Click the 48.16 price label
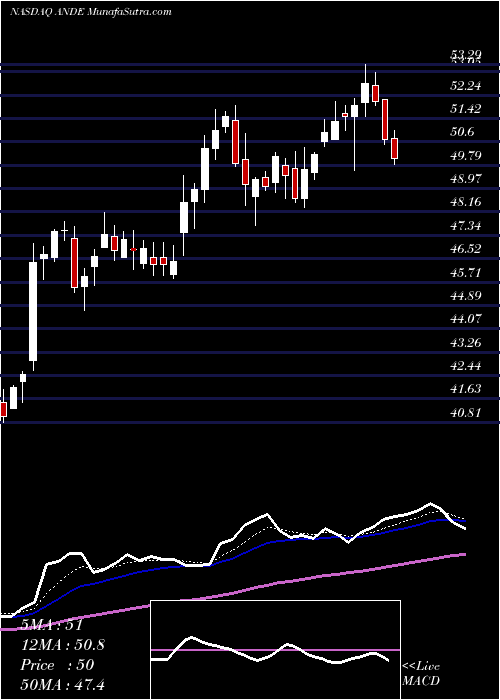The image size is (500, 700). 465,202
